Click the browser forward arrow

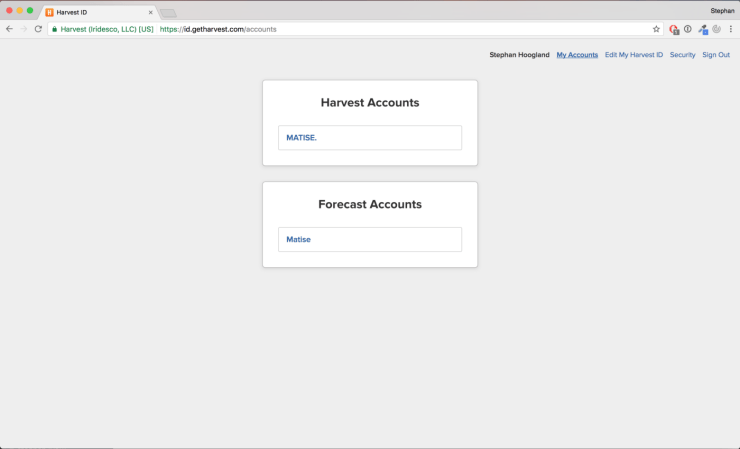24,29
